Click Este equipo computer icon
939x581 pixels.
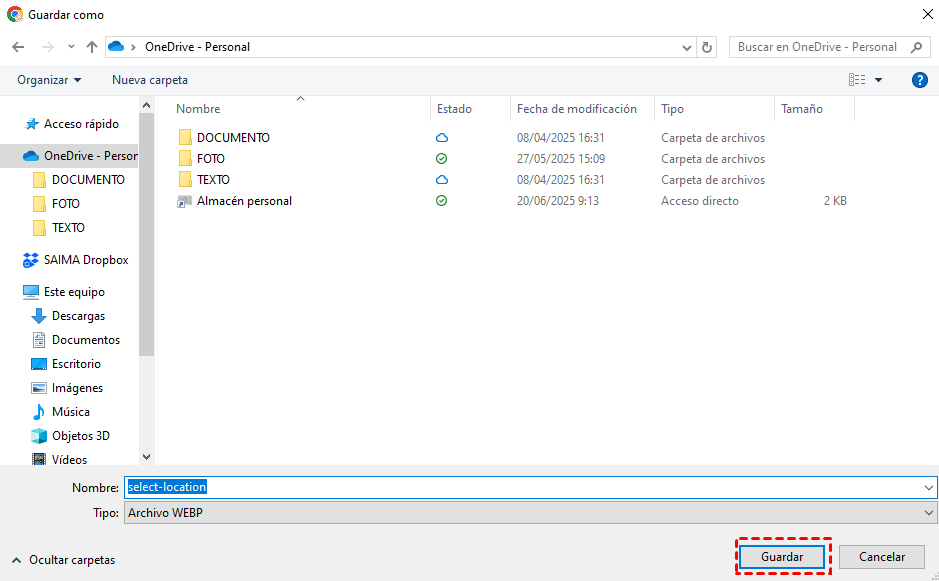coord(31,292)
